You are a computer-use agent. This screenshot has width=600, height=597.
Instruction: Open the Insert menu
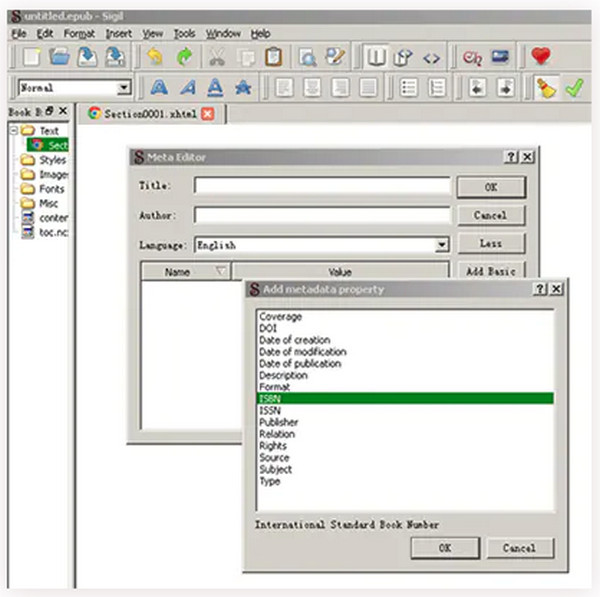(x=119, y=34)
